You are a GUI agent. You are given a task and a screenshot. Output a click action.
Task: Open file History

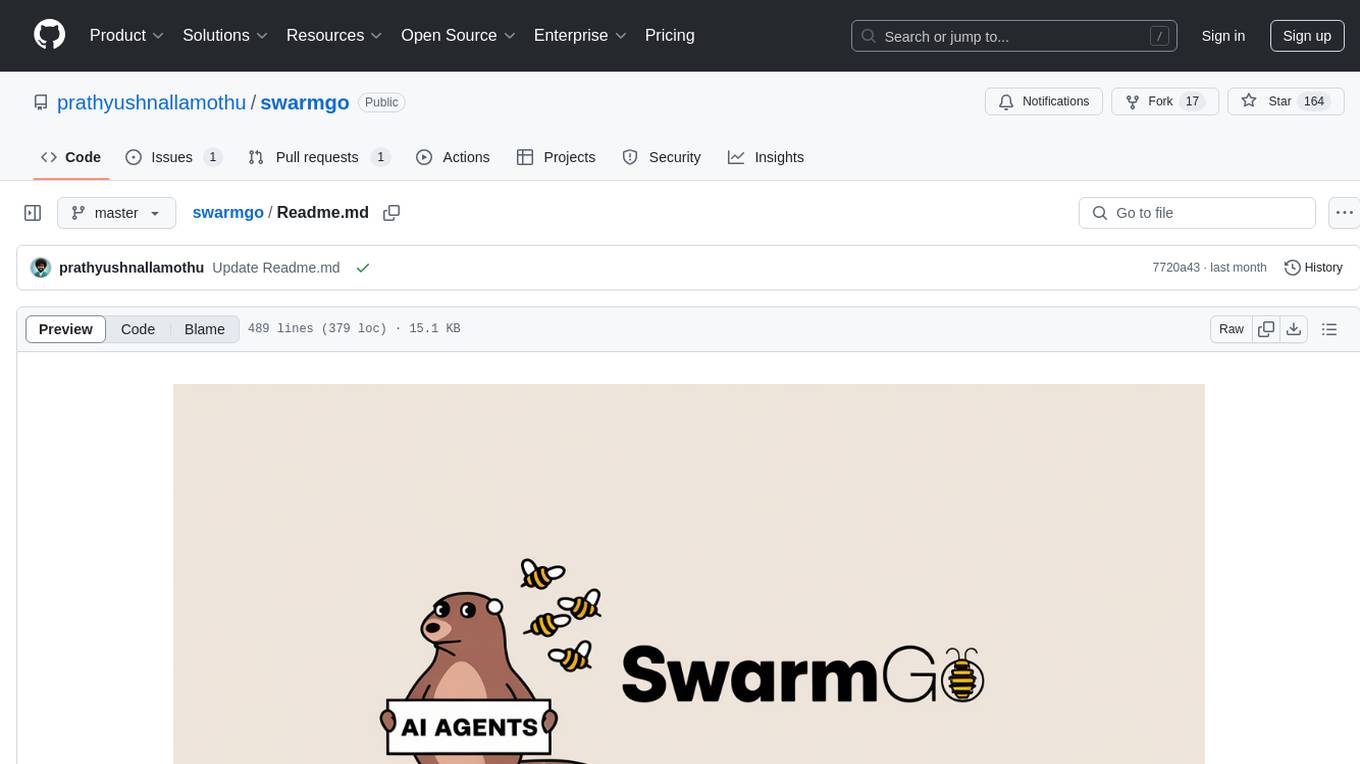1313,268
